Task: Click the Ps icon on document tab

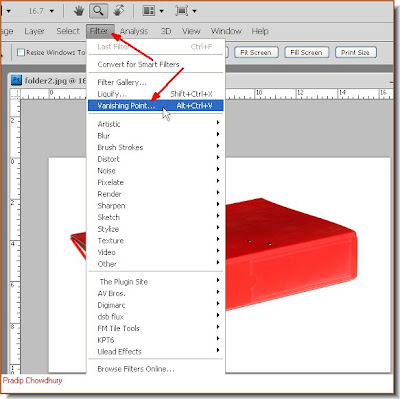Action: tap(16, 80)
